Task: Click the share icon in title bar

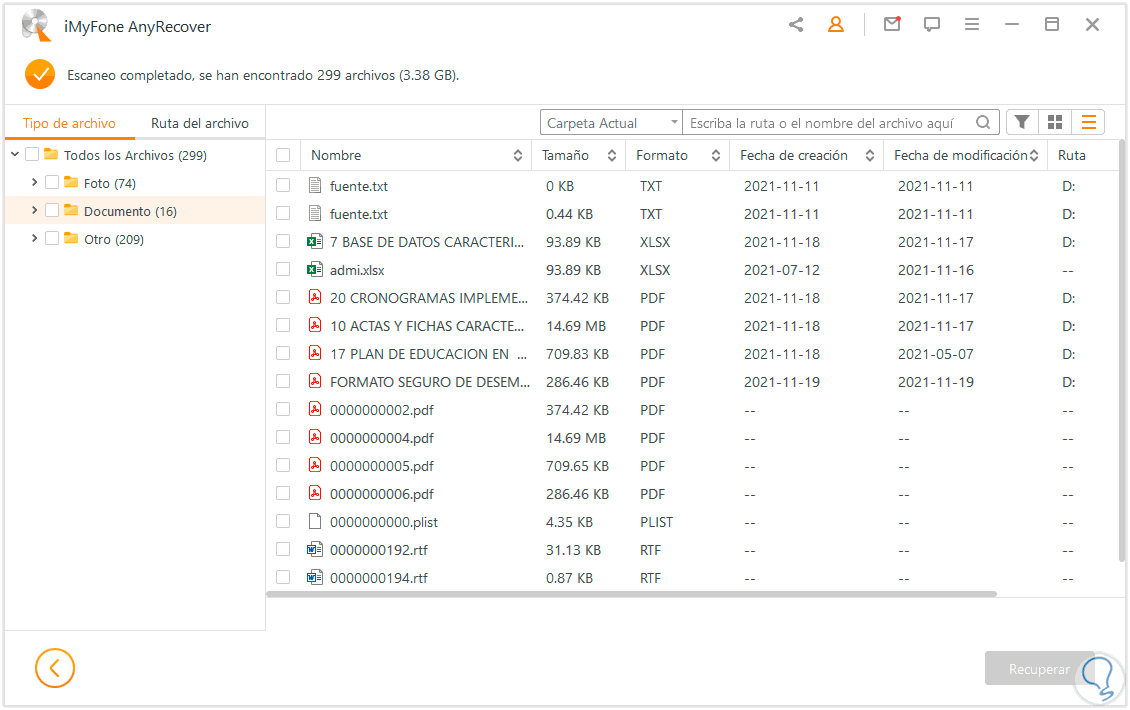Action: click(x=796, y=25)
